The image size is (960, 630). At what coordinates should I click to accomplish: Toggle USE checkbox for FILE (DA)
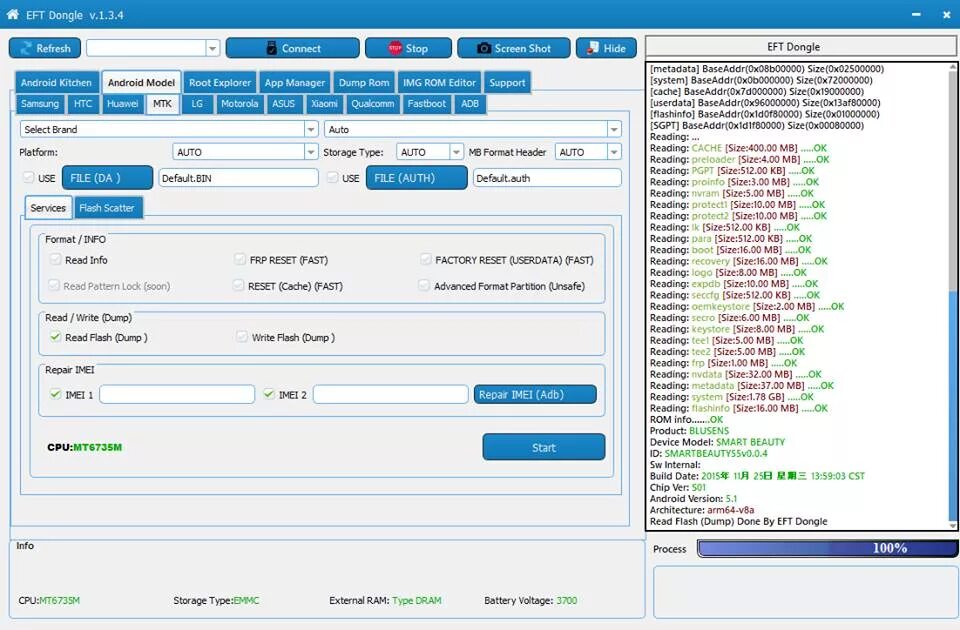(28, 178)
